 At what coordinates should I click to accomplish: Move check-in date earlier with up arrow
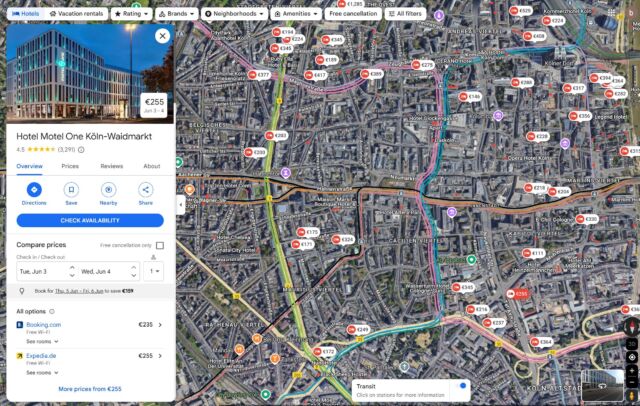point(72,268)
